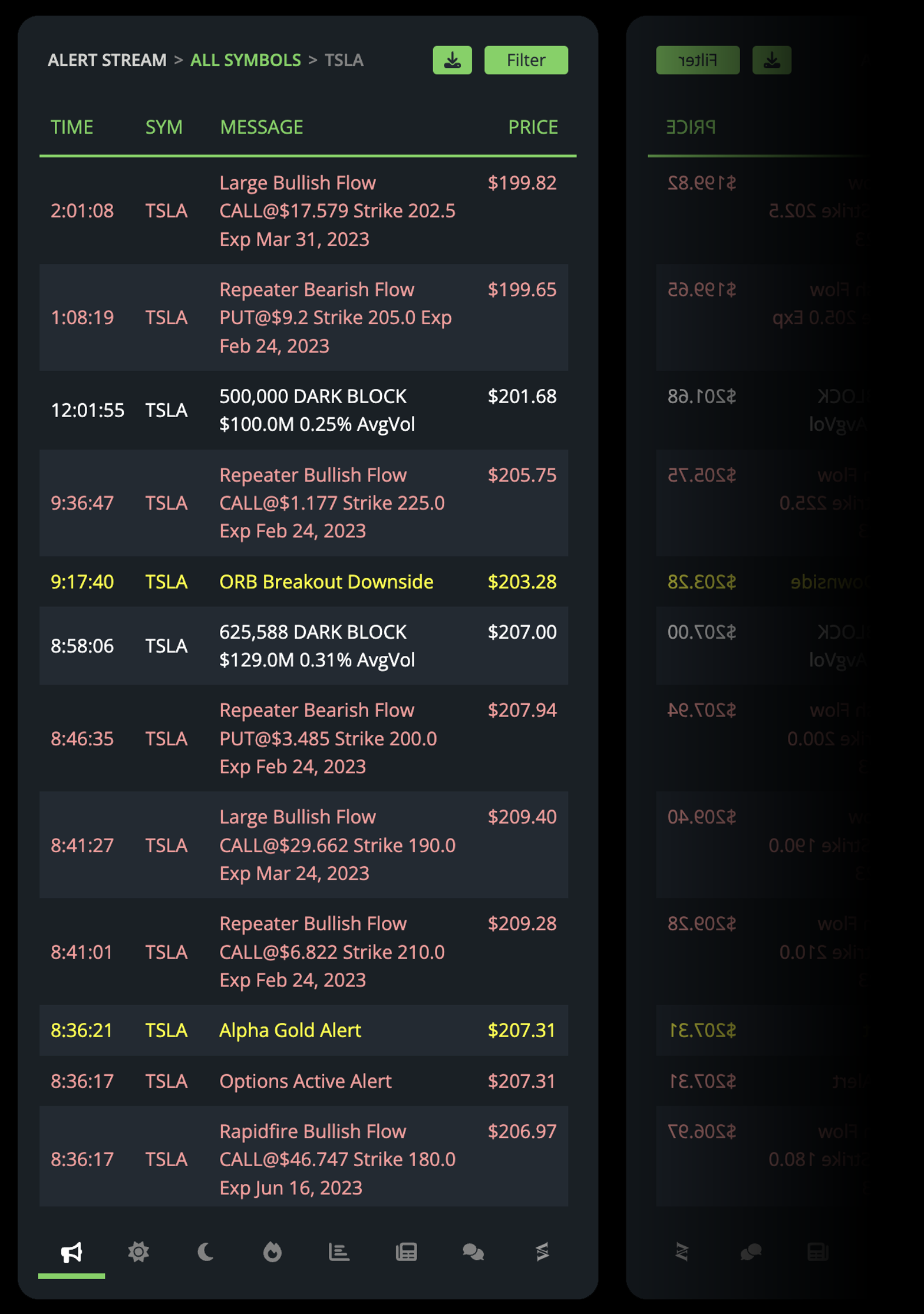The height and width of the screenshot is (1314, 924).
Task: Open the newspaper icon tab
Action: point(406,1251)
